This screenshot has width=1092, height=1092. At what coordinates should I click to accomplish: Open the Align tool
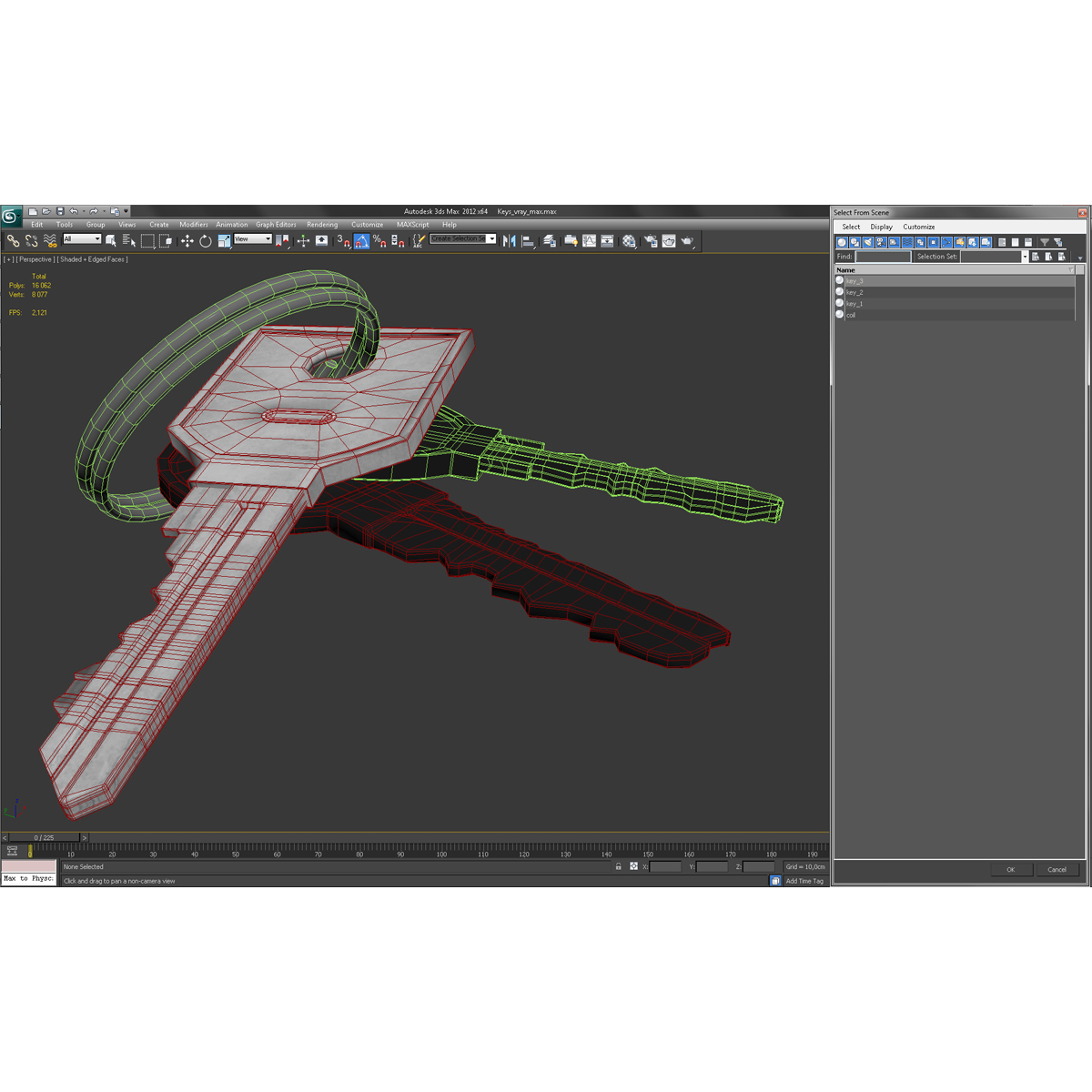pyautogui.click(x=529, y=240)
